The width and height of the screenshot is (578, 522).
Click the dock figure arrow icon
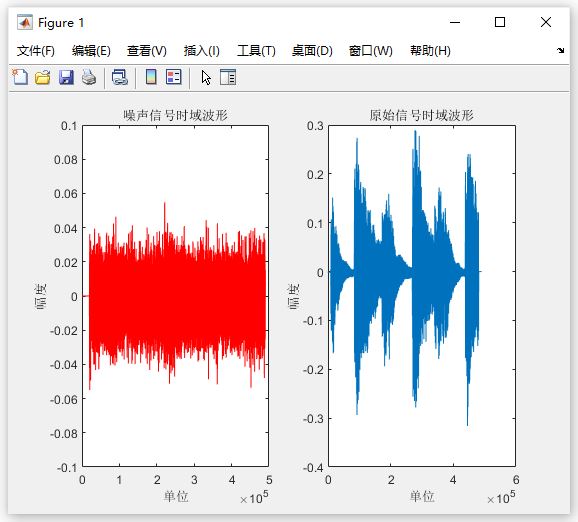[x=560, y=51]
